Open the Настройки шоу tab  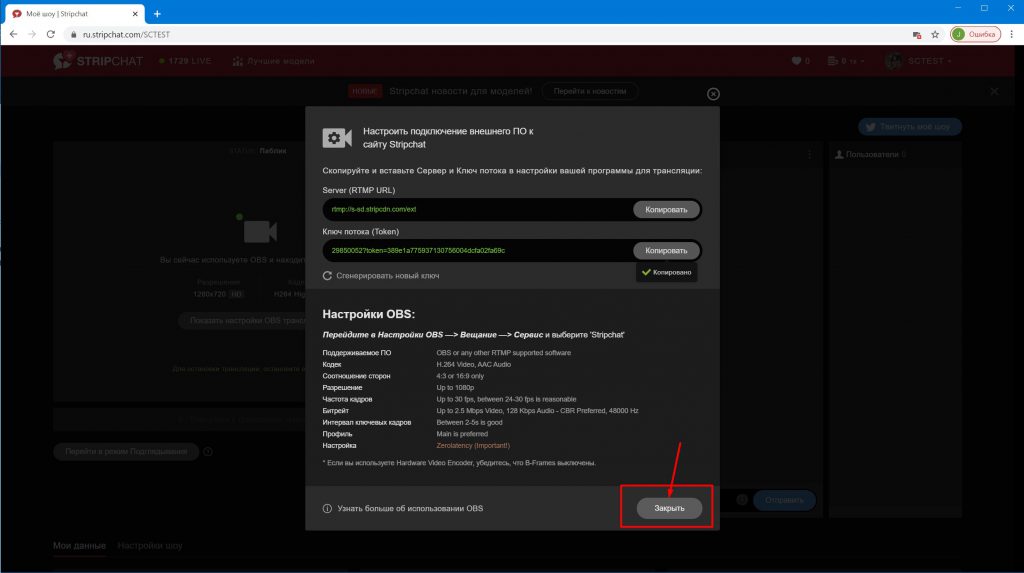pyautogui.click(x=150, y=546)
